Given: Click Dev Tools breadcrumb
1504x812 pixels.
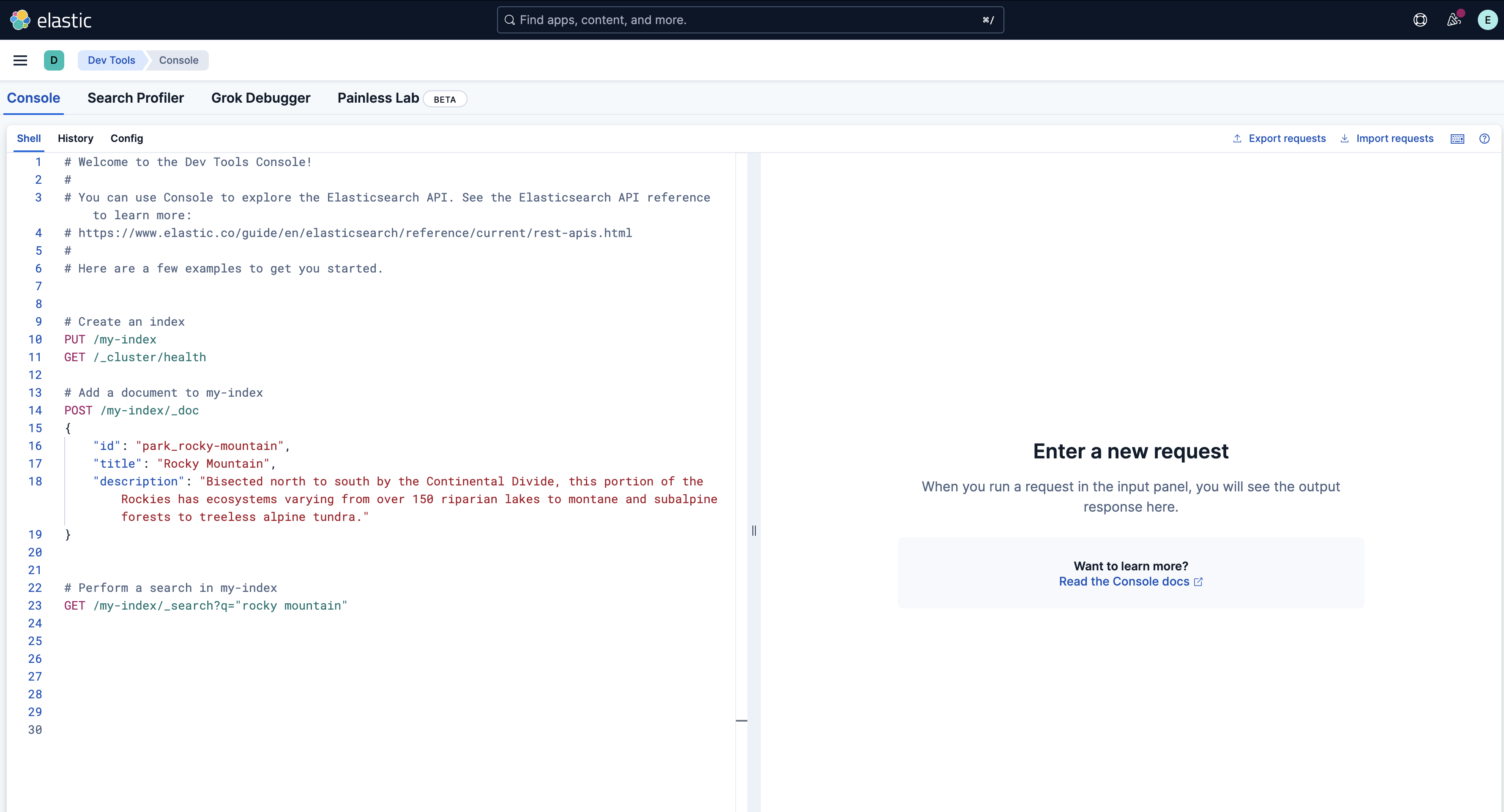Looking at the screenshot, I should point(111,60).
